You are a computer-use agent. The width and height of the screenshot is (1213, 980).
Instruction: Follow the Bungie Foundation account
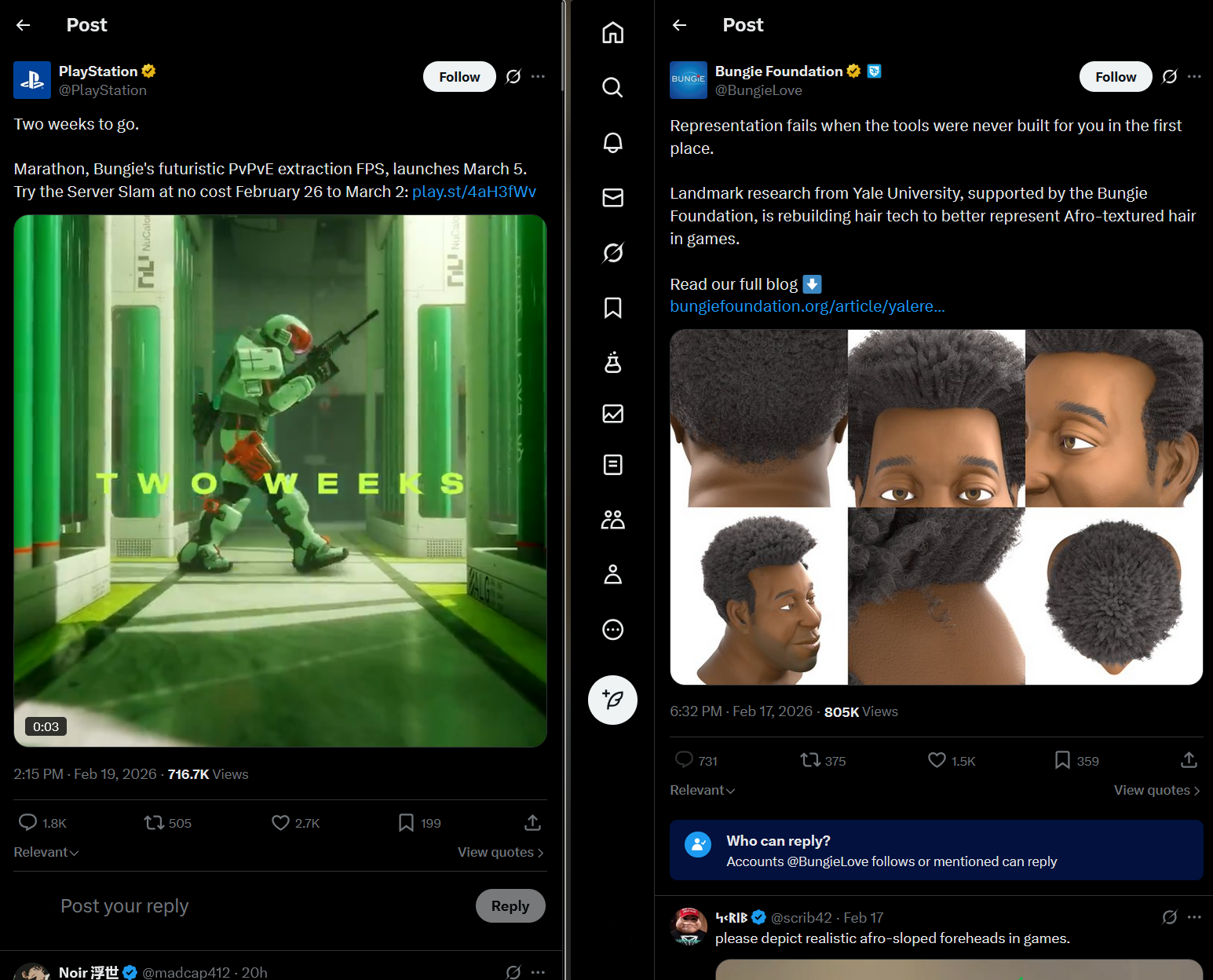[1116, 76]
